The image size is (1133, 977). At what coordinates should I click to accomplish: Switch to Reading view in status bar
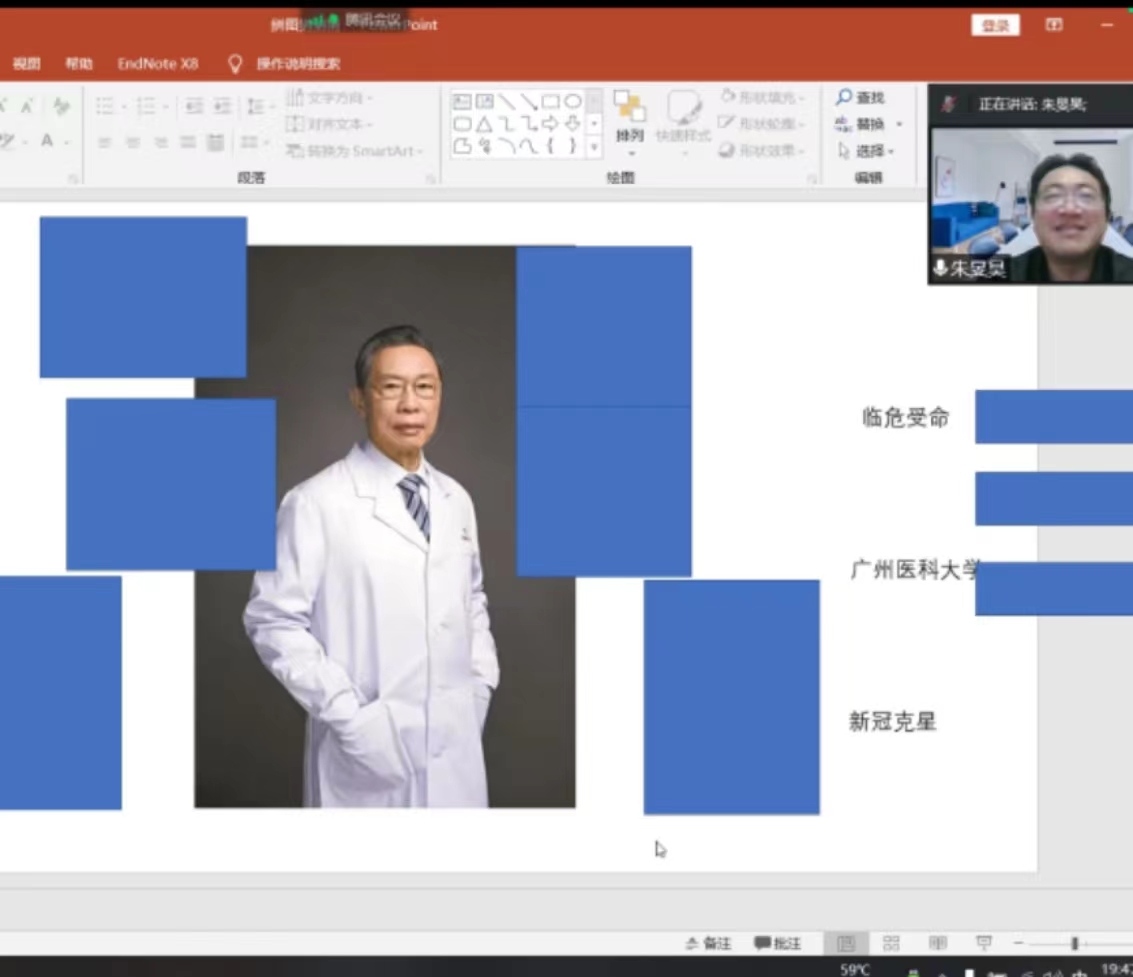click(937, 943)
